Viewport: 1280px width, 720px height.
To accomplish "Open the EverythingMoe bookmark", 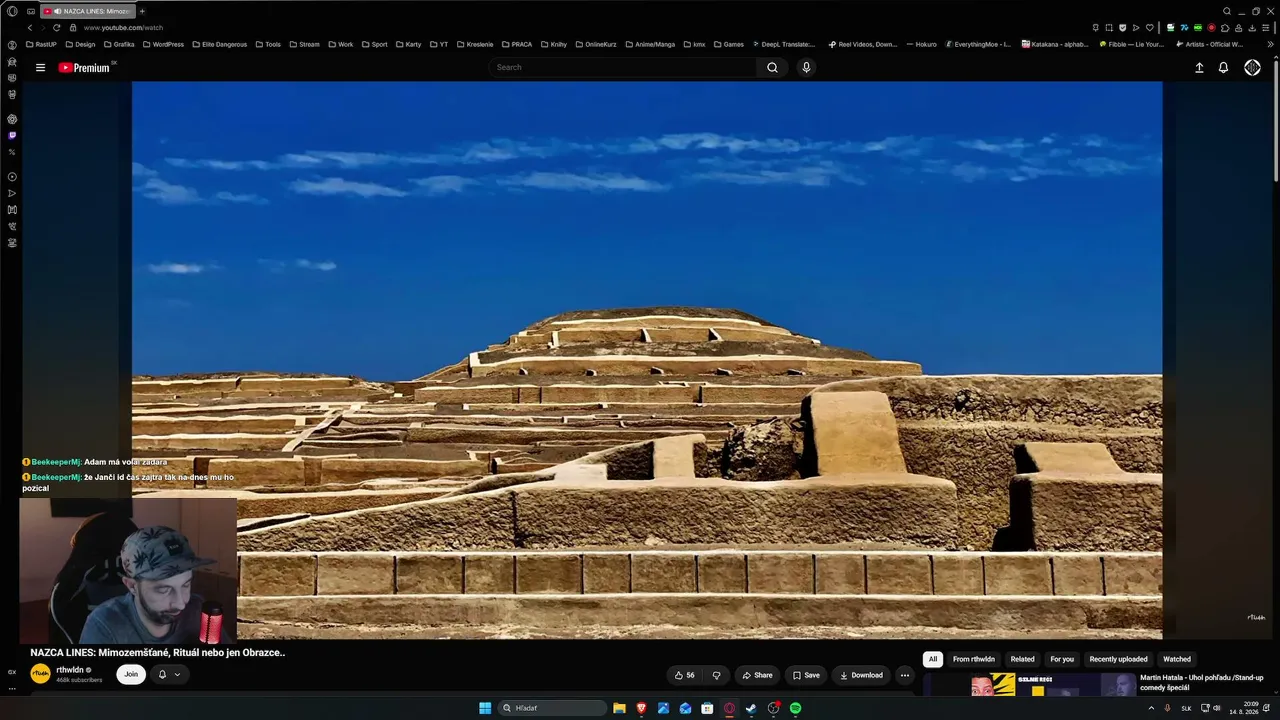I will [x=978, y=45].
